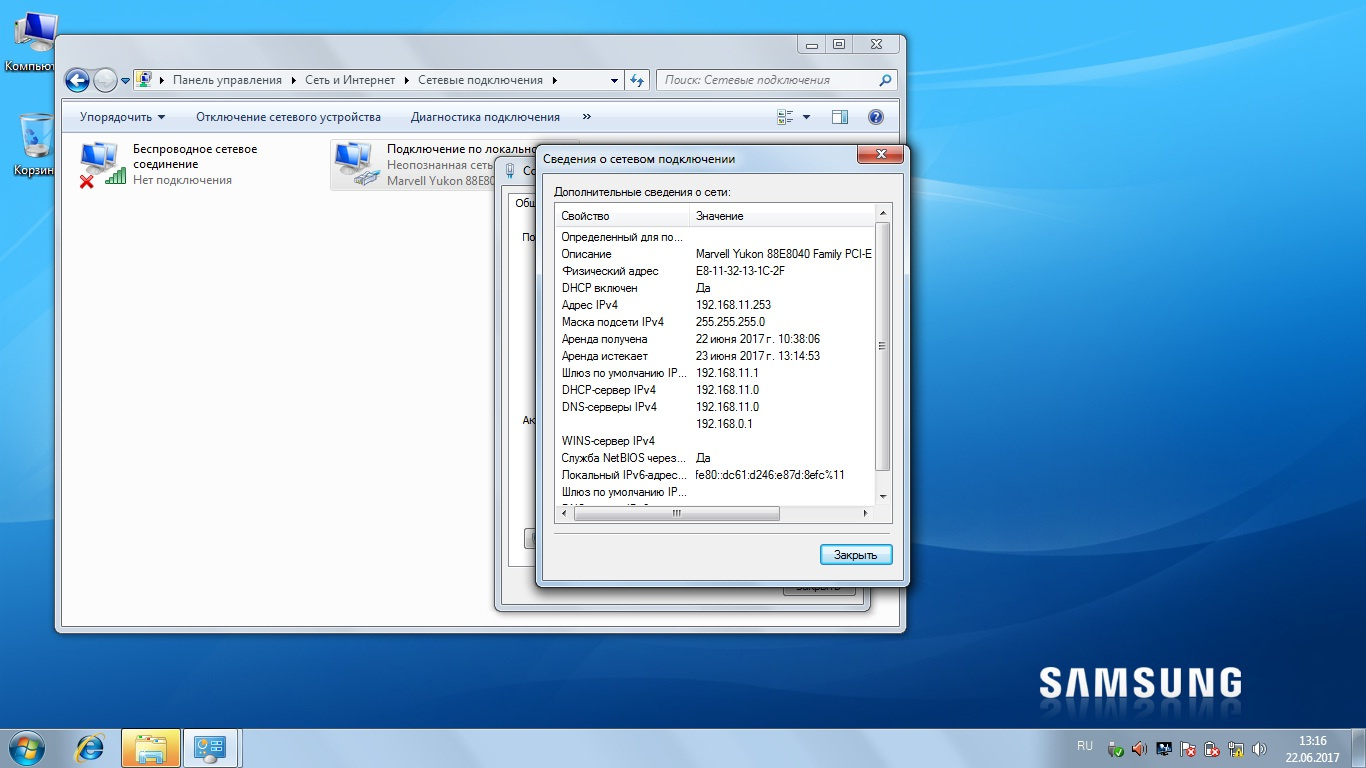Click the details list scroll up arrow

pyautogui.click(x=882, y=213)
